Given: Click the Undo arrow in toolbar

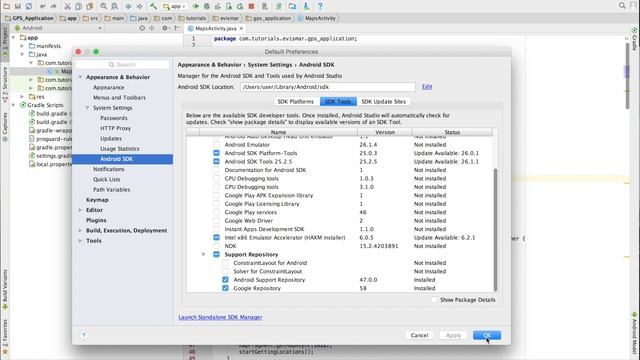Looking at the screenshot, I should pyautogui.click(x=43, y=6).
